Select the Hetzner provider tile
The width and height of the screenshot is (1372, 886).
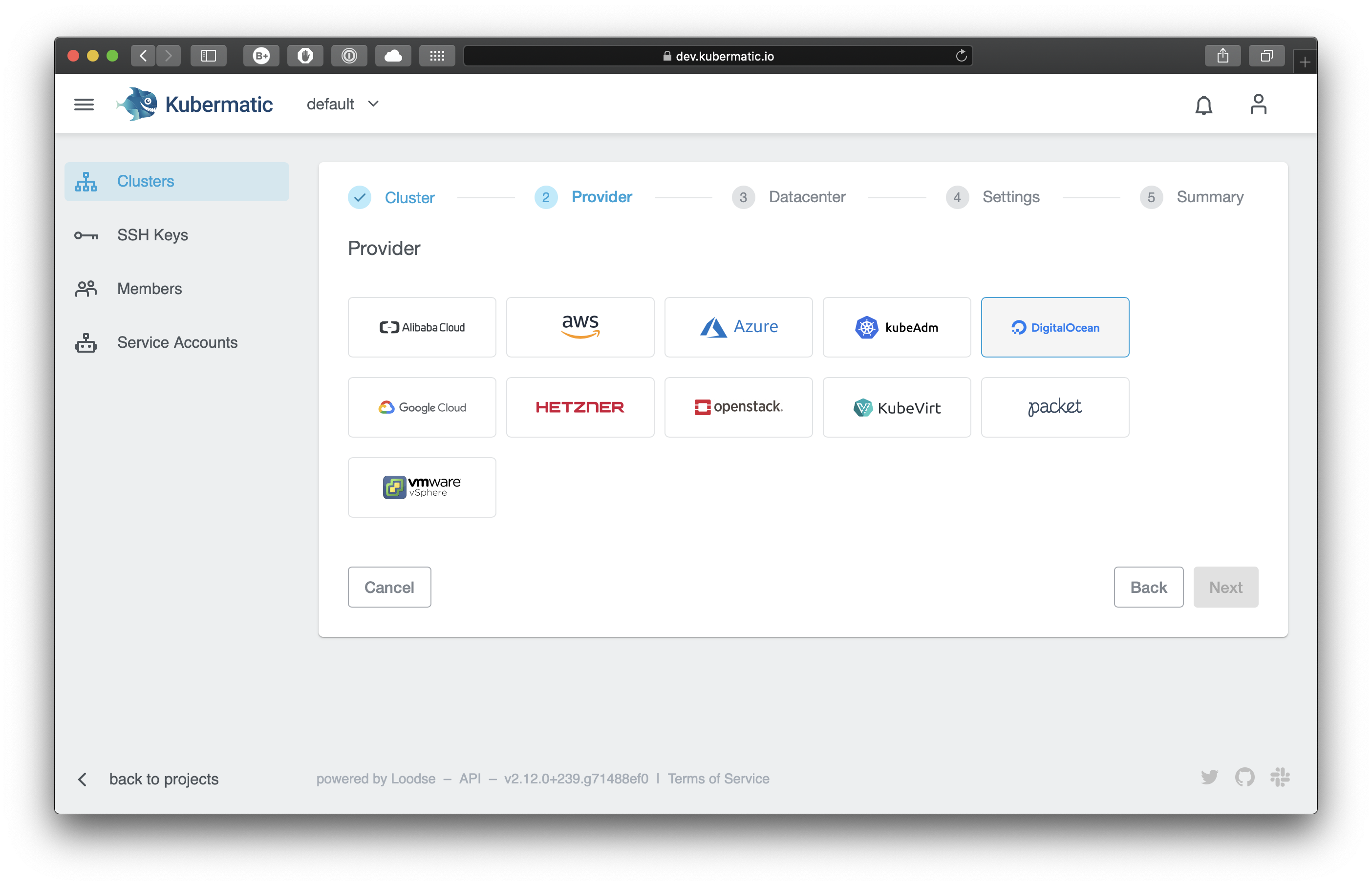(580, 407)
